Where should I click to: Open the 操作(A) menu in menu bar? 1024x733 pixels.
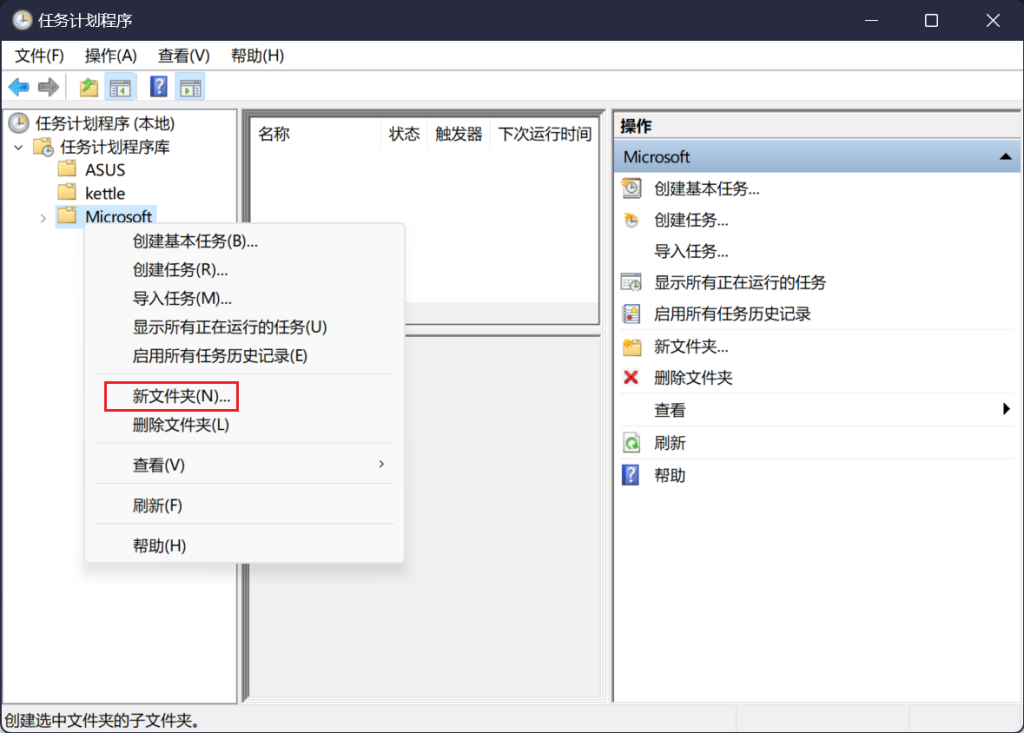tap(110, 55)
